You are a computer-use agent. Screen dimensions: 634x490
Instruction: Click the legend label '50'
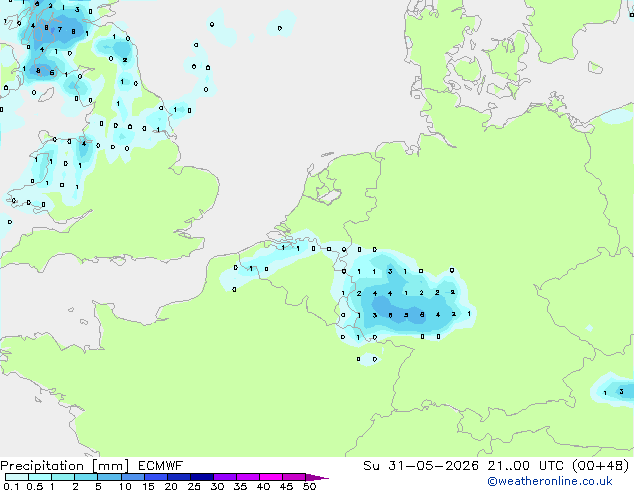tap(309, 486)
